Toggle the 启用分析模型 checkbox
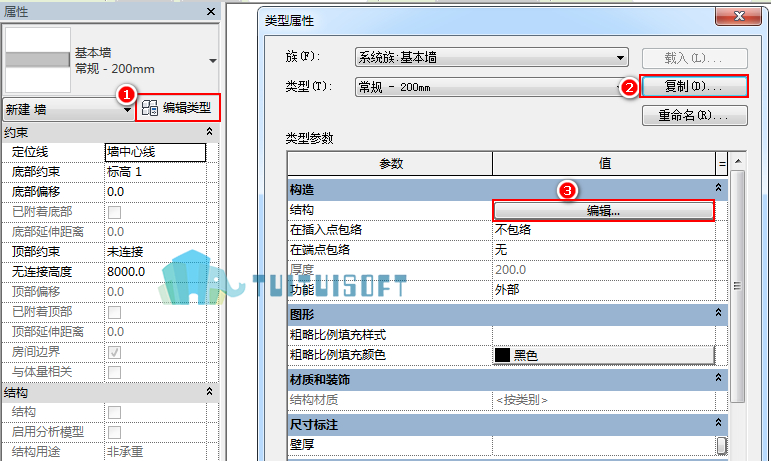This screenshot has width=771, height=461. coord(115,432)
